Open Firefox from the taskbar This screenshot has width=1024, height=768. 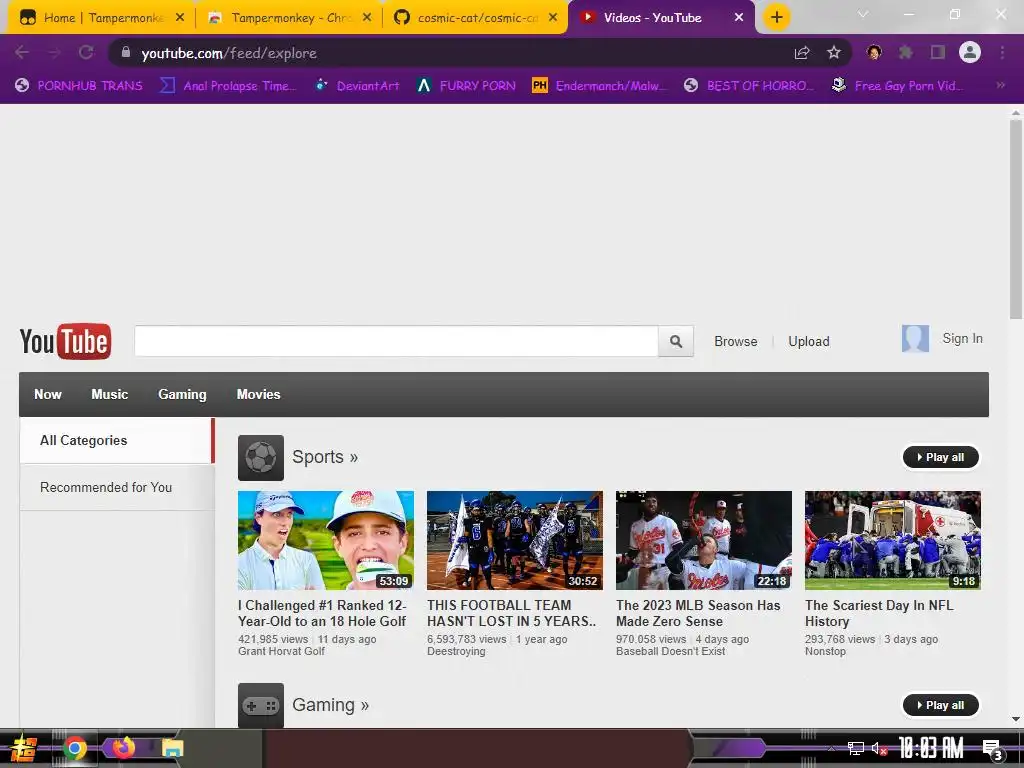(x=124, y=748)
